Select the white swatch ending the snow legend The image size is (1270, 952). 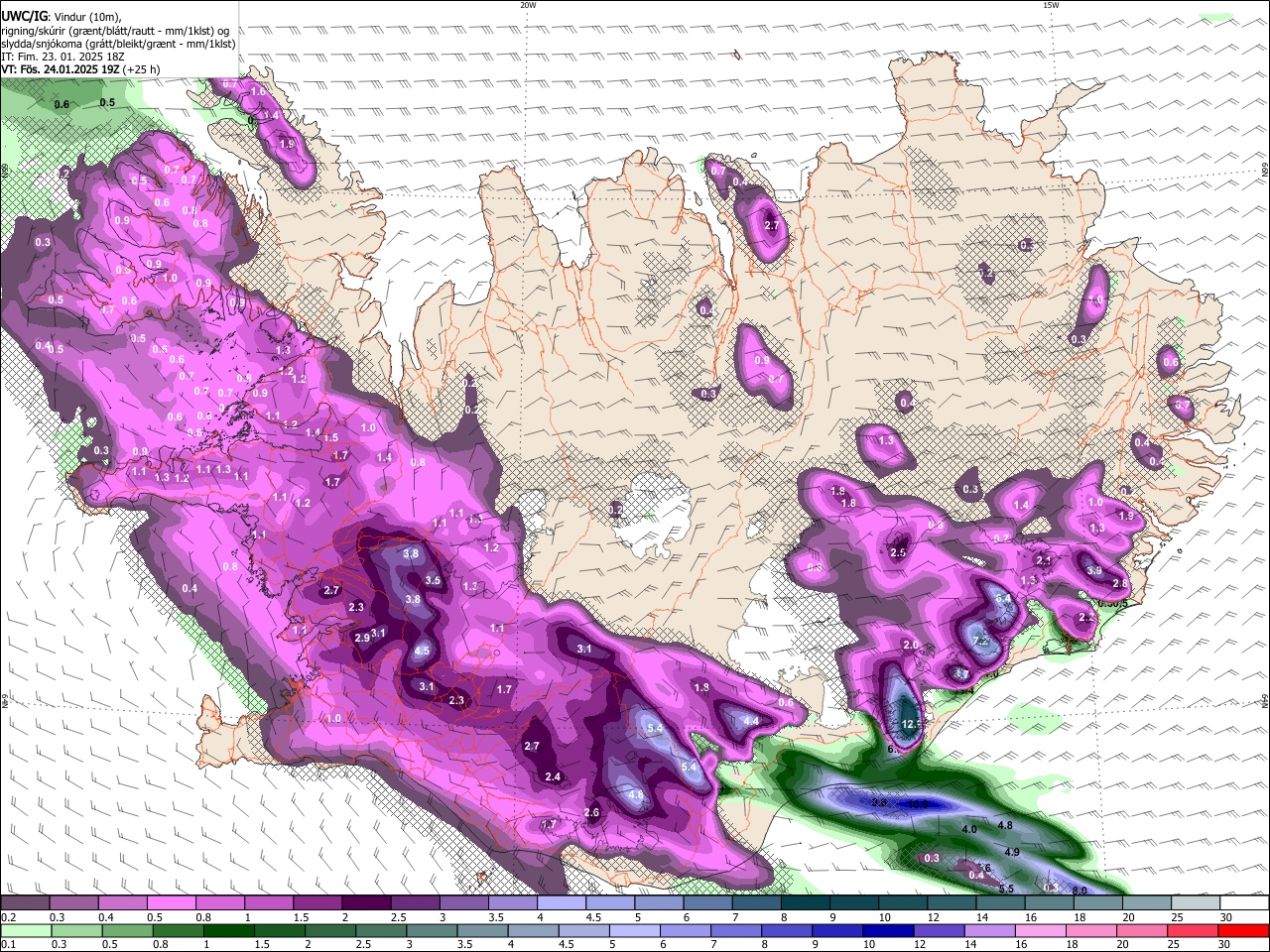point(1244,902)
